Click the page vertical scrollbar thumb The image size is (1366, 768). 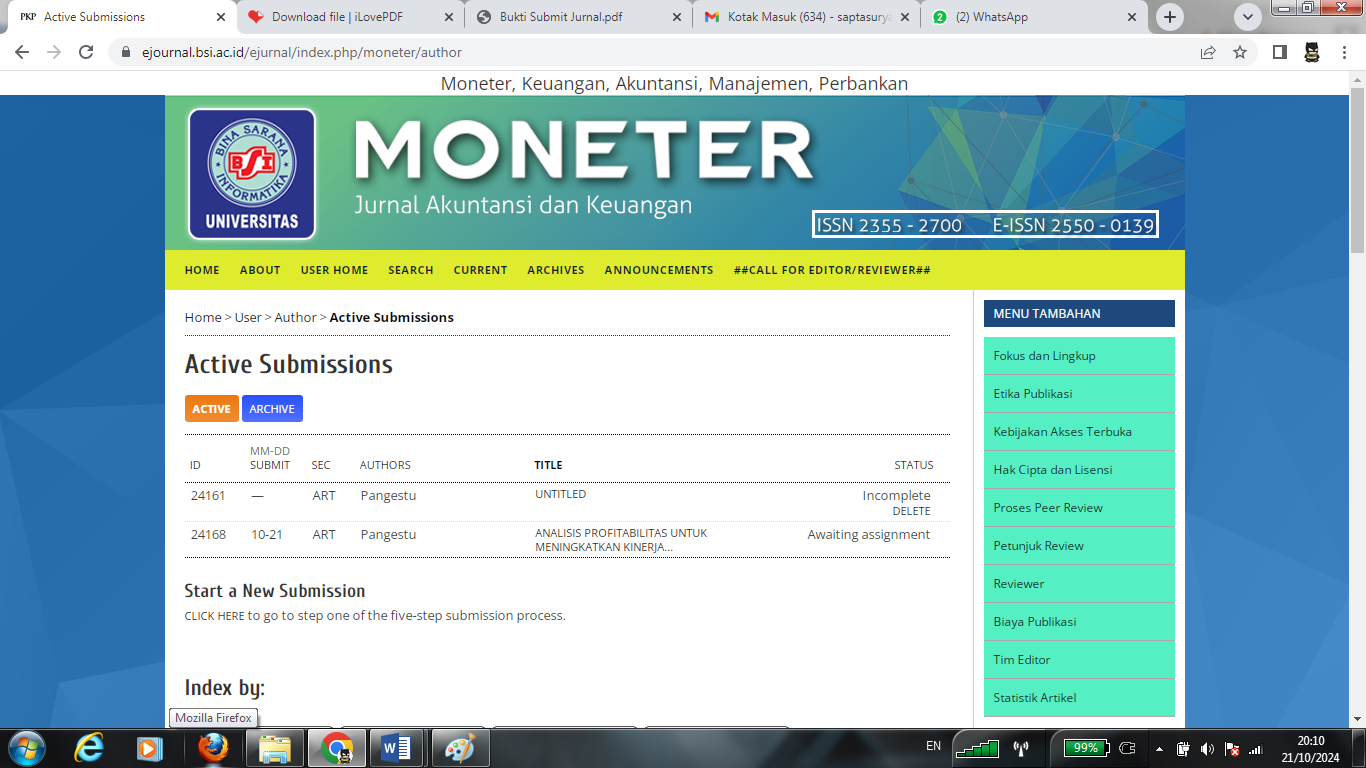(x=1357, y=170)
